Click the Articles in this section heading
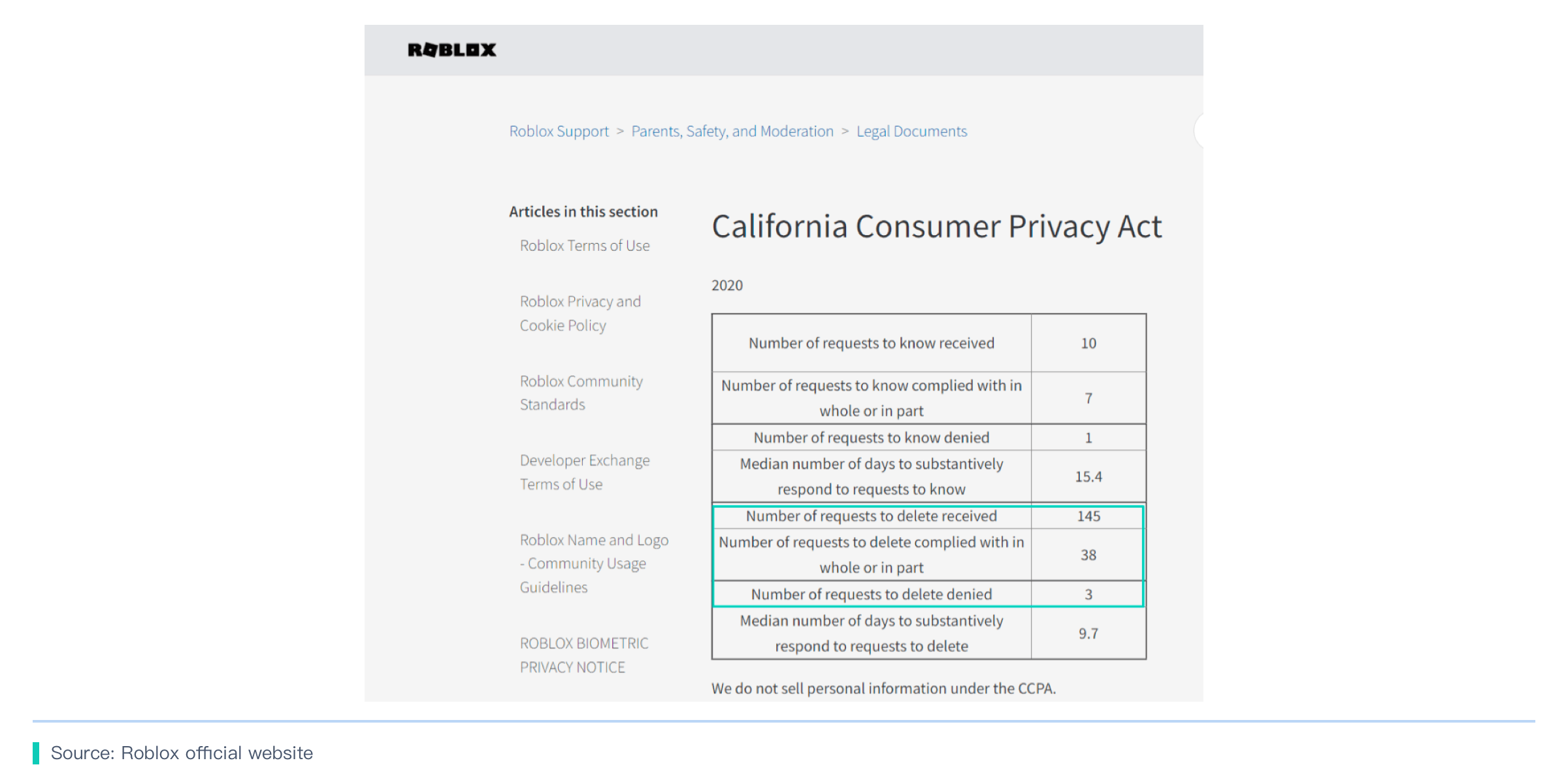1568x784 pixels. (x=583, y=212)
